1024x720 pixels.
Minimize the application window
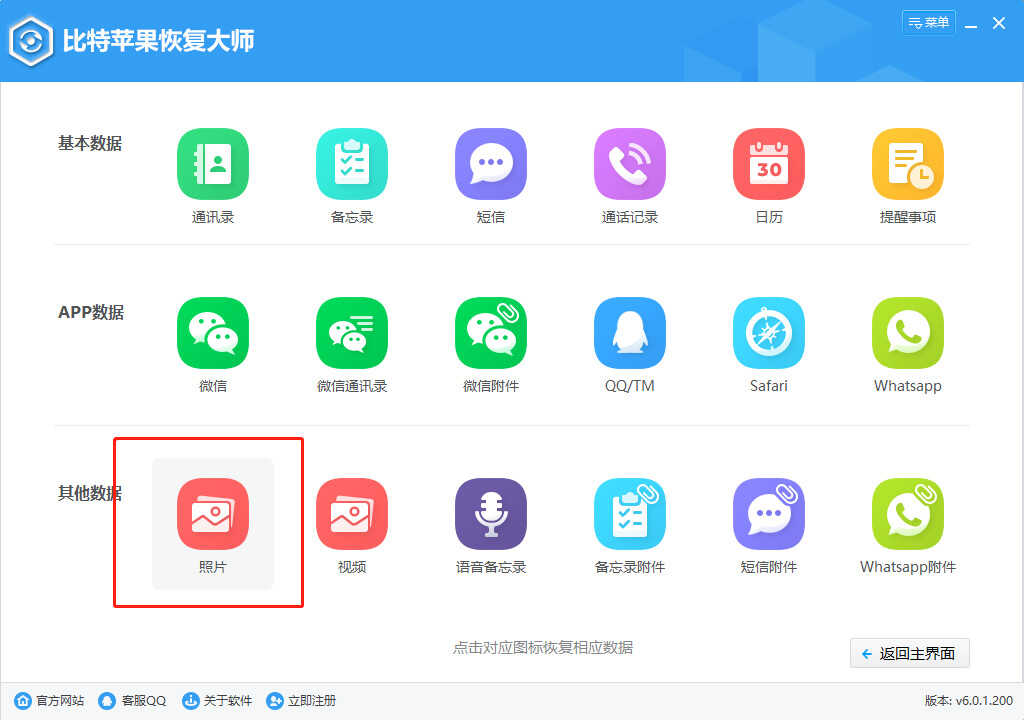click(x=971, y=24)
